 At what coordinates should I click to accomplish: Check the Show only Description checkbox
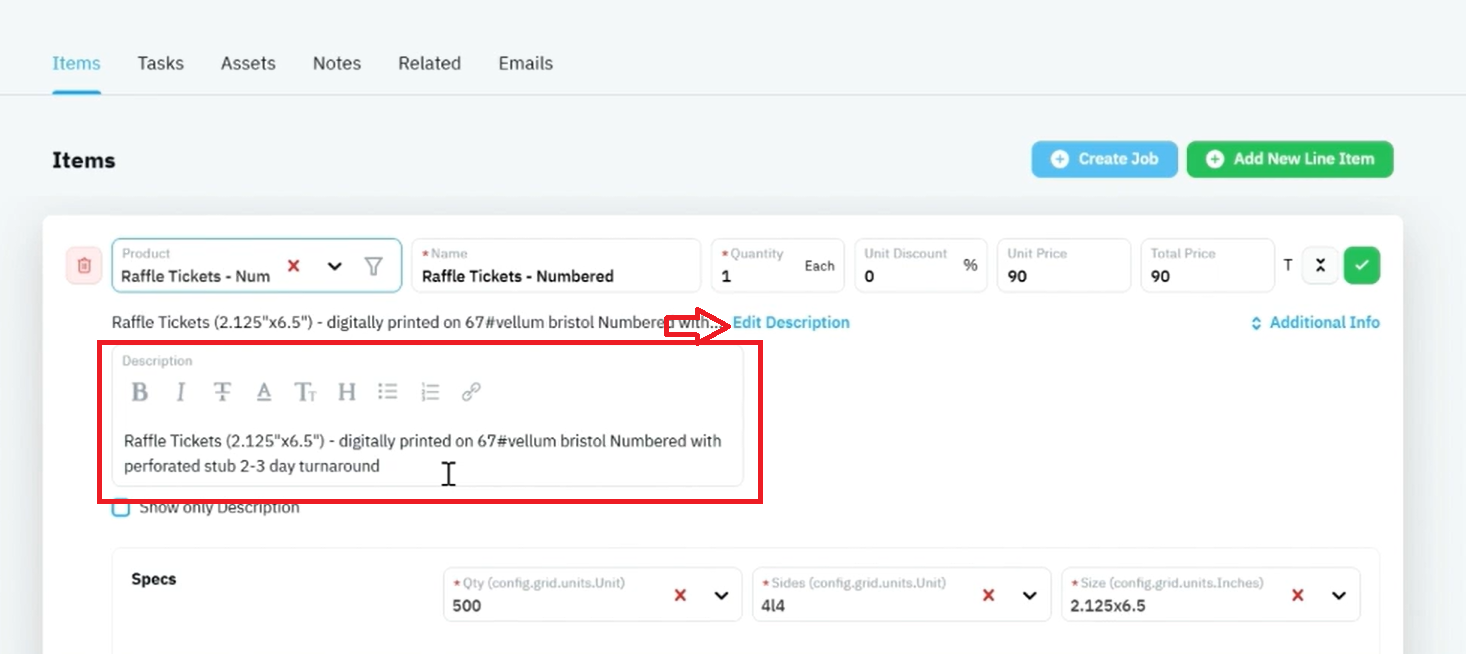121,508
